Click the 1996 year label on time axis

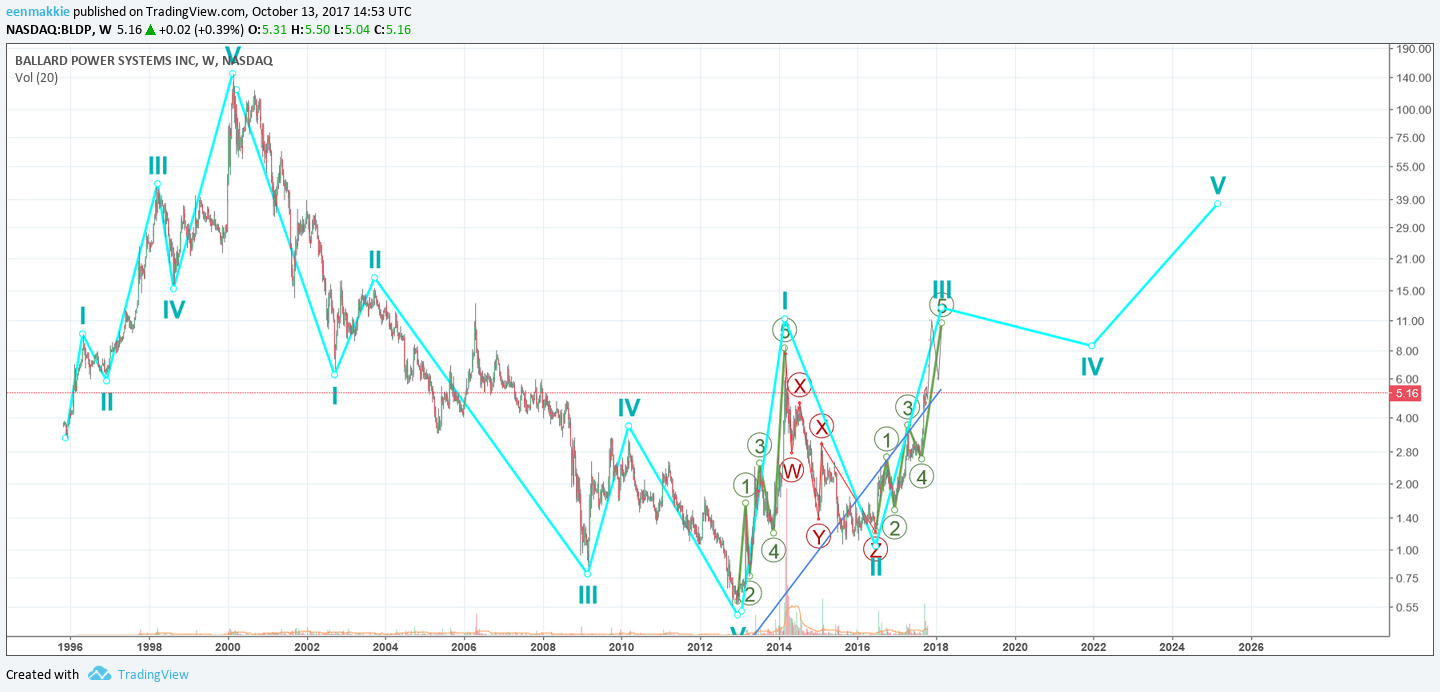tap(70, 647)
